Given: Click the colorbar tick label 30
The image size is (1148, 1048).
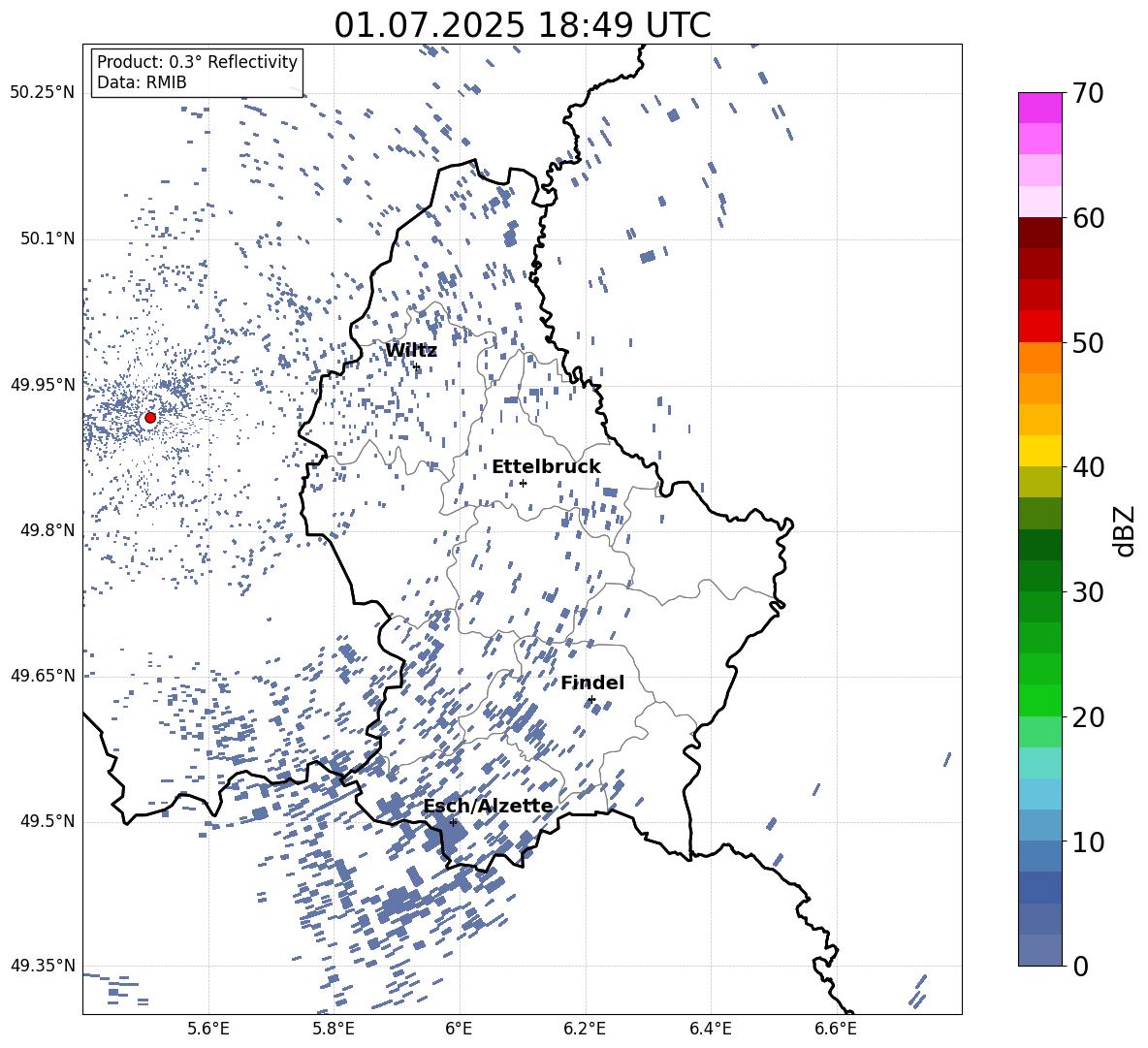Looking at the screenshot, I should 1088,592.
